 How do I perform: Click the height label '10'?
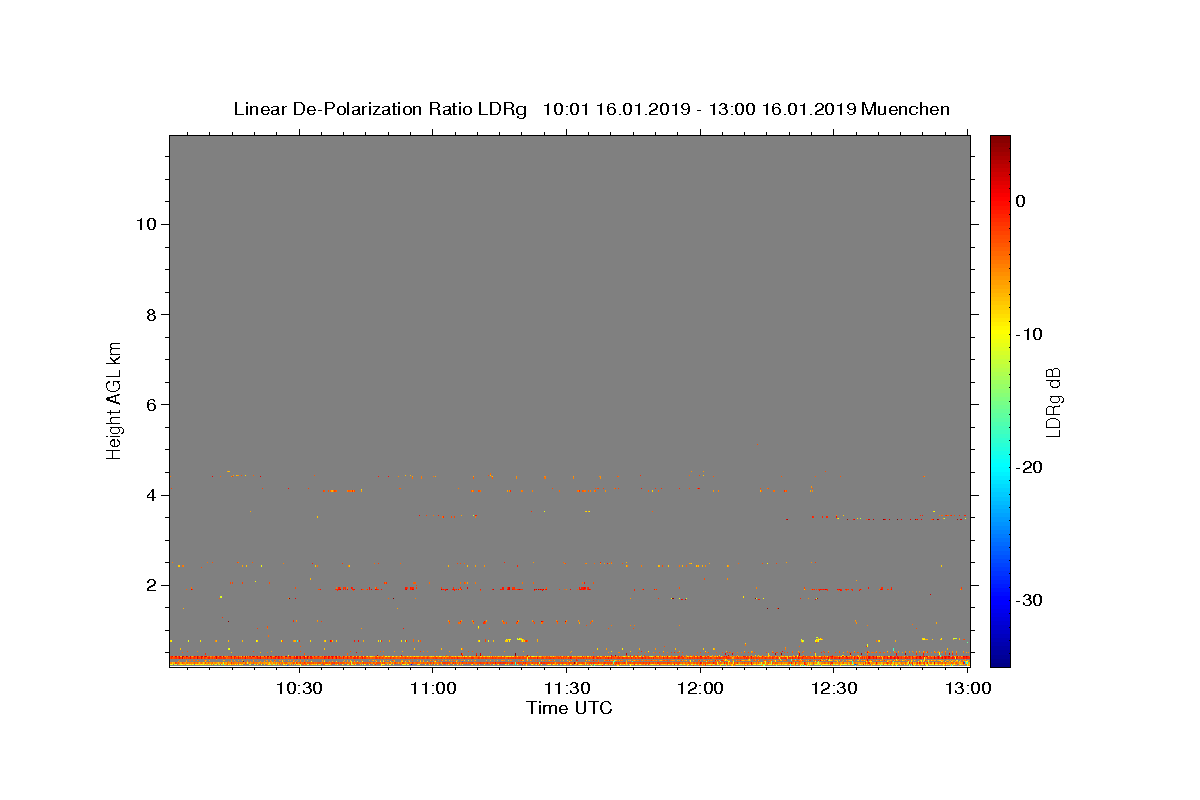coord(148,224)
